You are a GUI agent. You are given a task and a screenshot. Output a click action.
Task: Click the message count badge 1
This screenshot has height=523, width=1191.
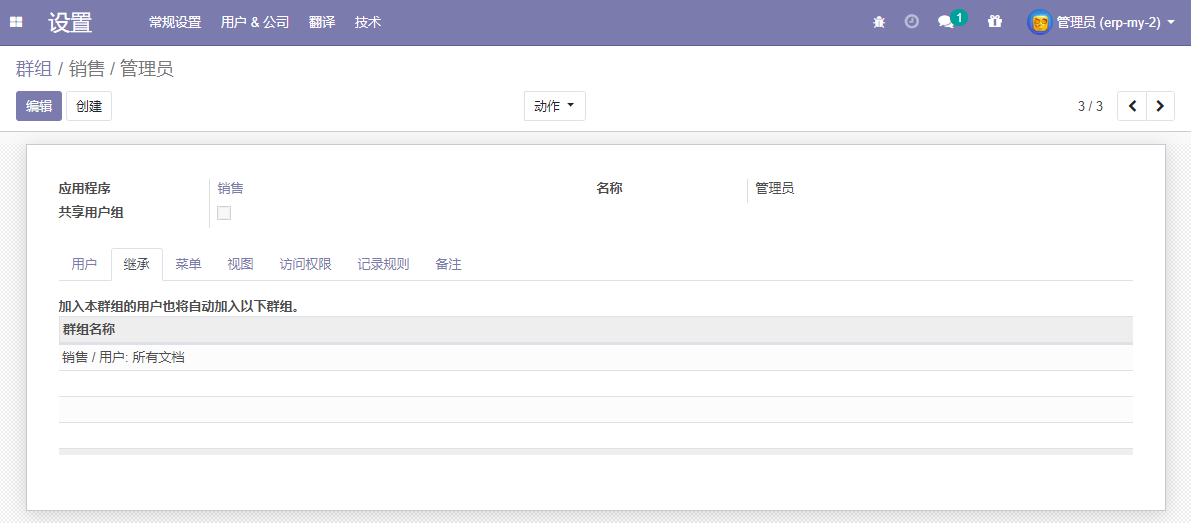click(959, 17)
